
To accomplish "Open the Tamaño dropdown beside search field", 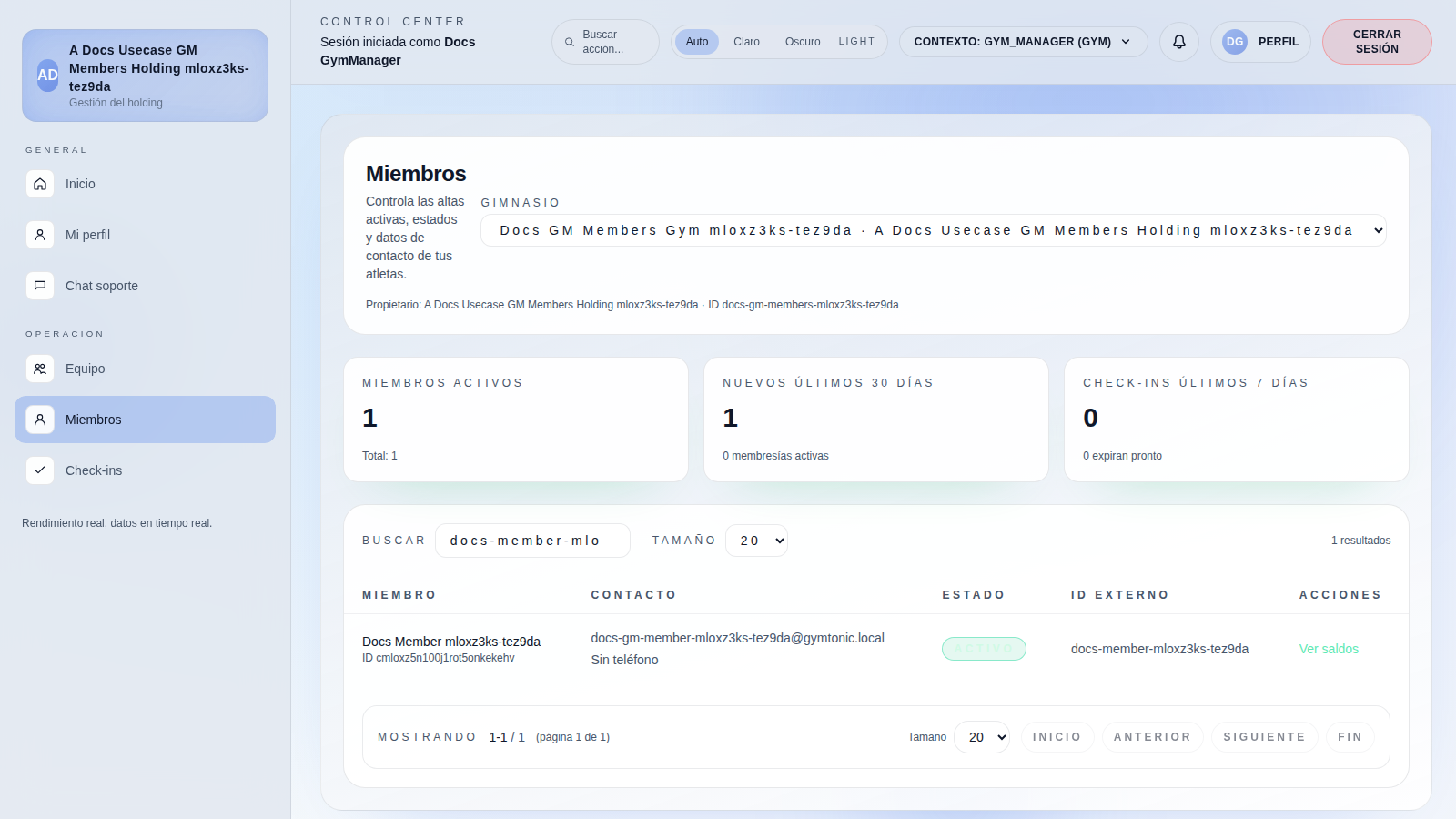I will pos(756,541).
